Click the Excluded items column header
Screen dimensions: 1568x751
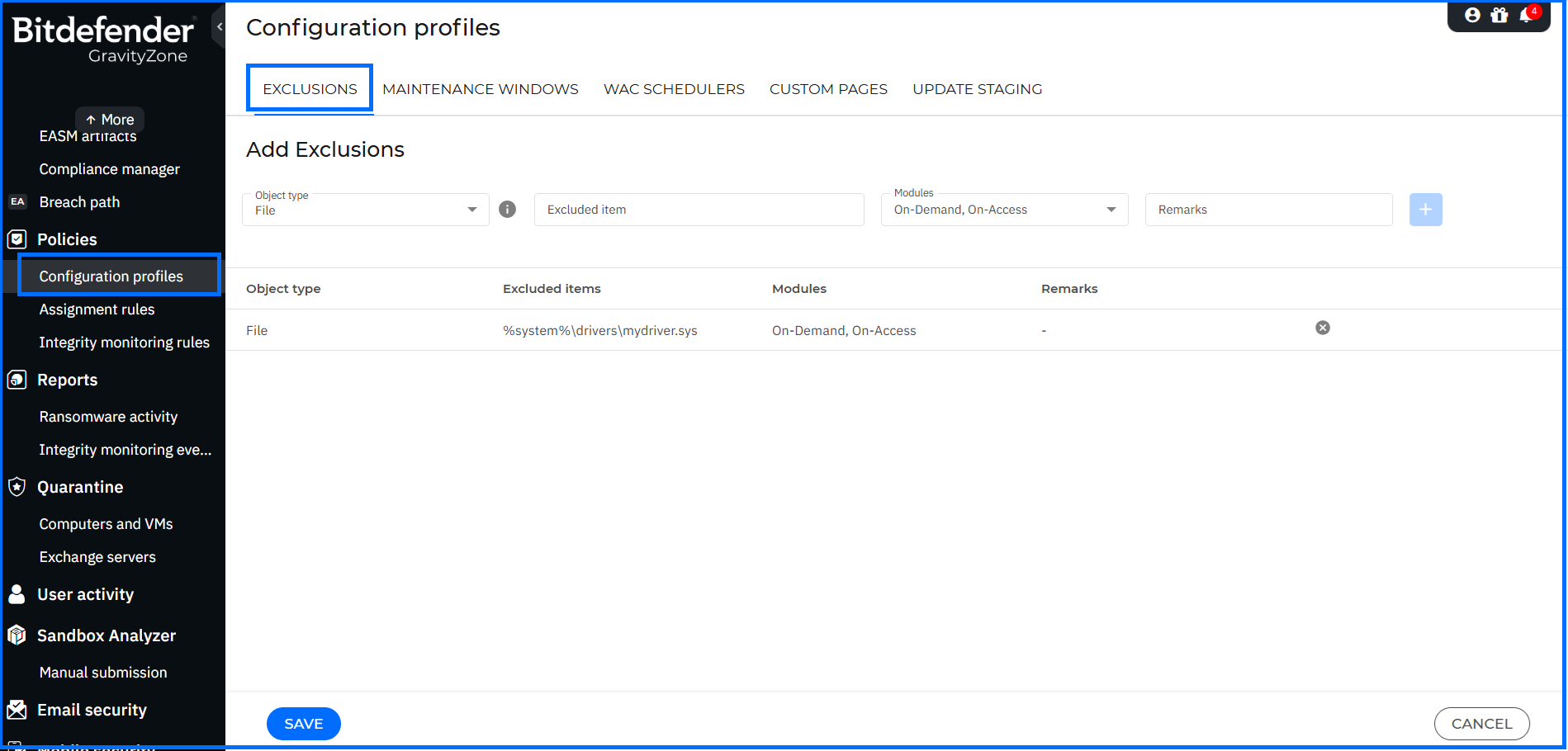pyautogui.click(x=552, y=289)
